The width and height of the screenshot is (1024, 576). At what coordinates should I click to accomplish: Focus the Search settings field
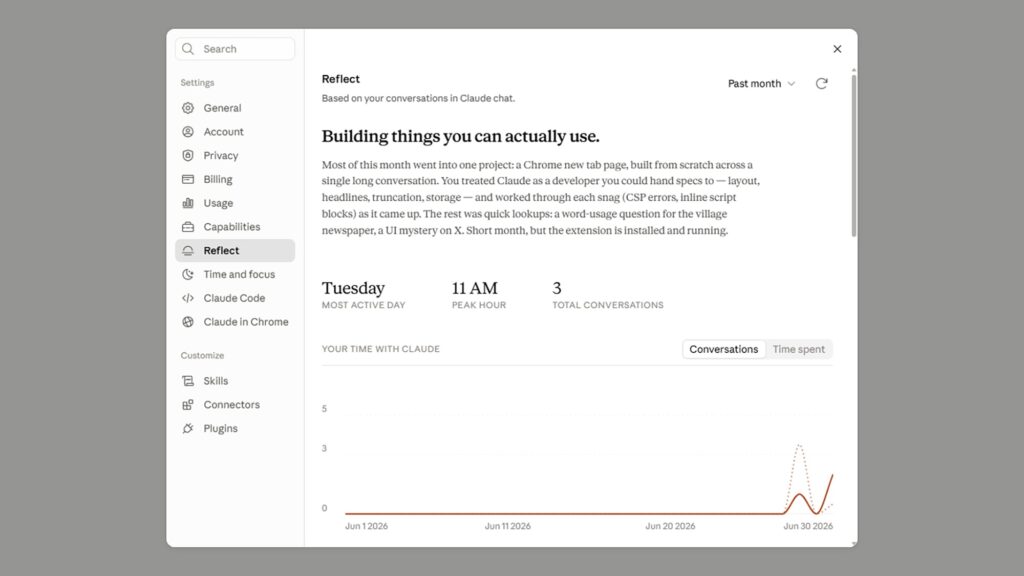pyautogui.click(x=235, y=49)
